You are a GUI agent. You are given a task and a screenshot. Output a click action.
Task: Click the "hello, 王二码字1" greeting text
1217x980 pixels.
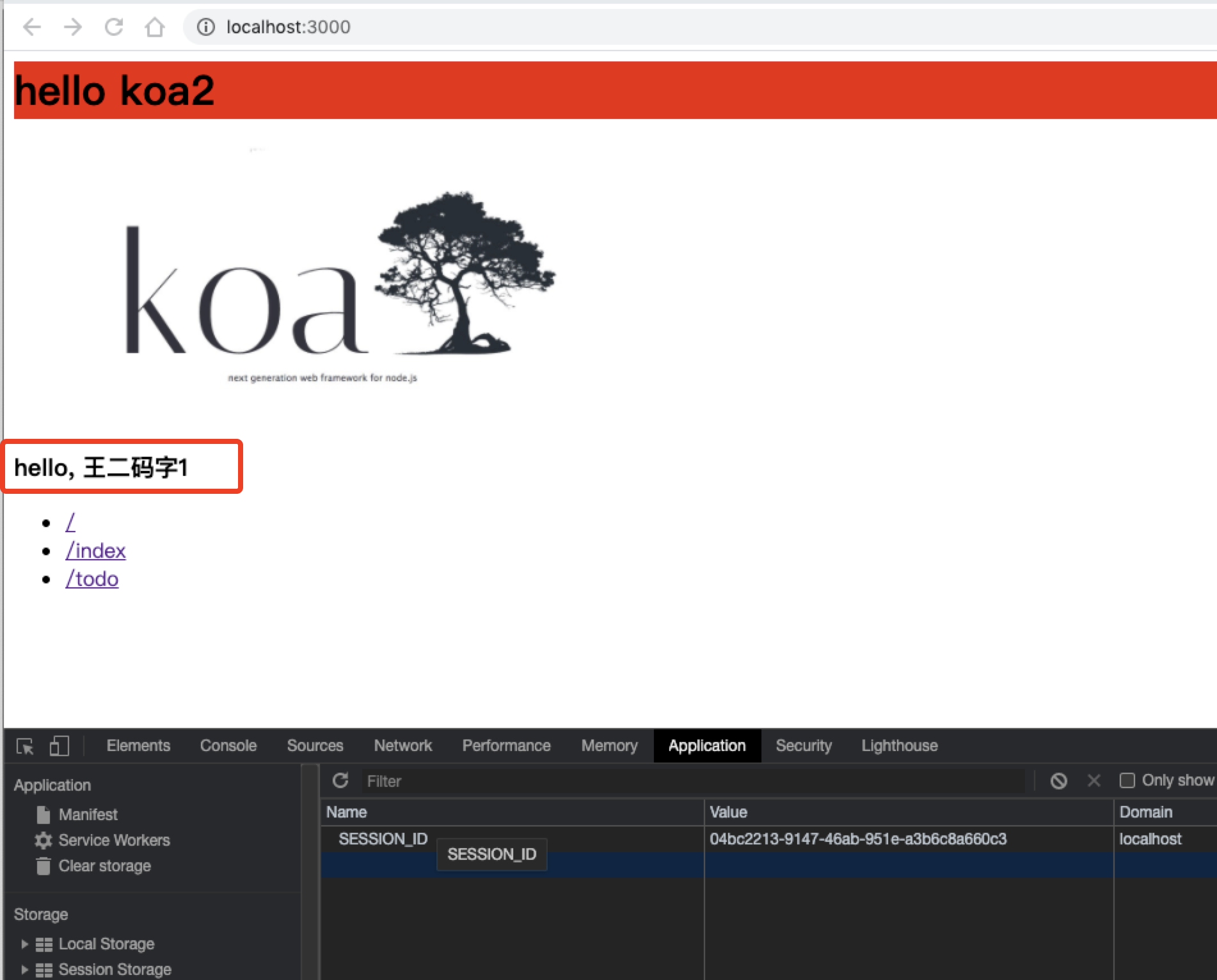(x=101, y=467)
